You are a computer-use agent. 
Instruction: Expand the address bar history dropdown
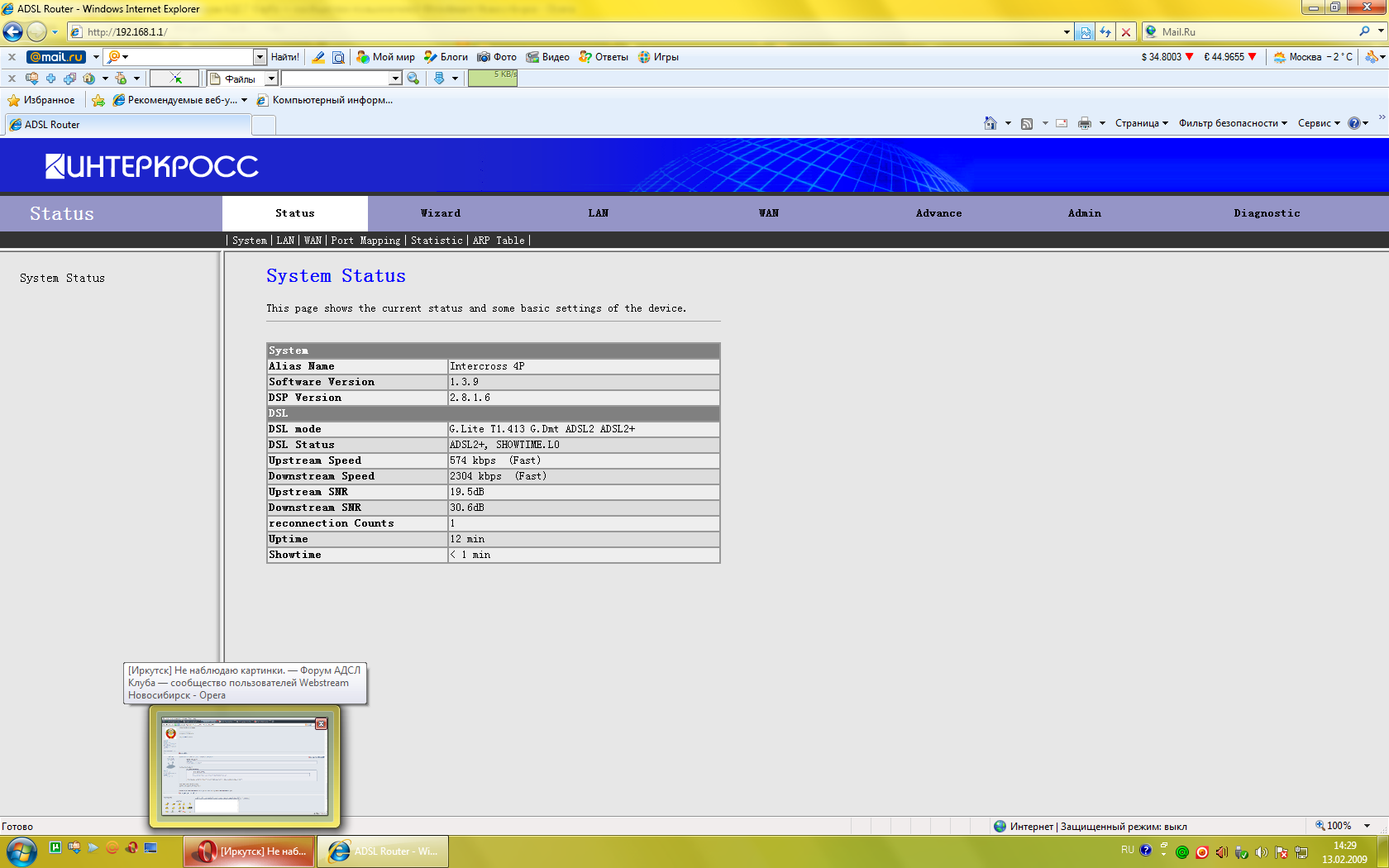(1067, 32)
